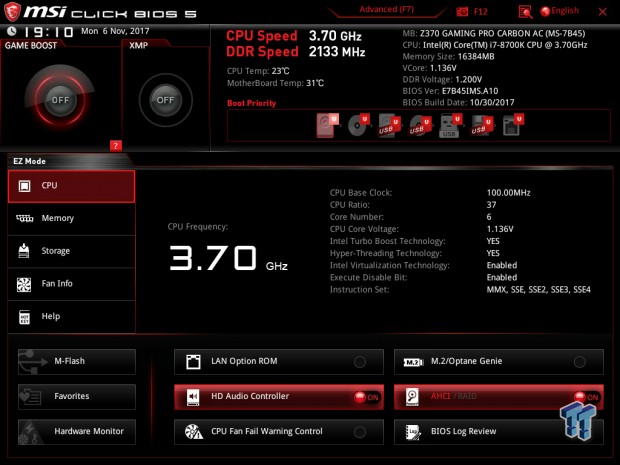
Task: Select the optical disc boot priority device
Action: point(357,125)
